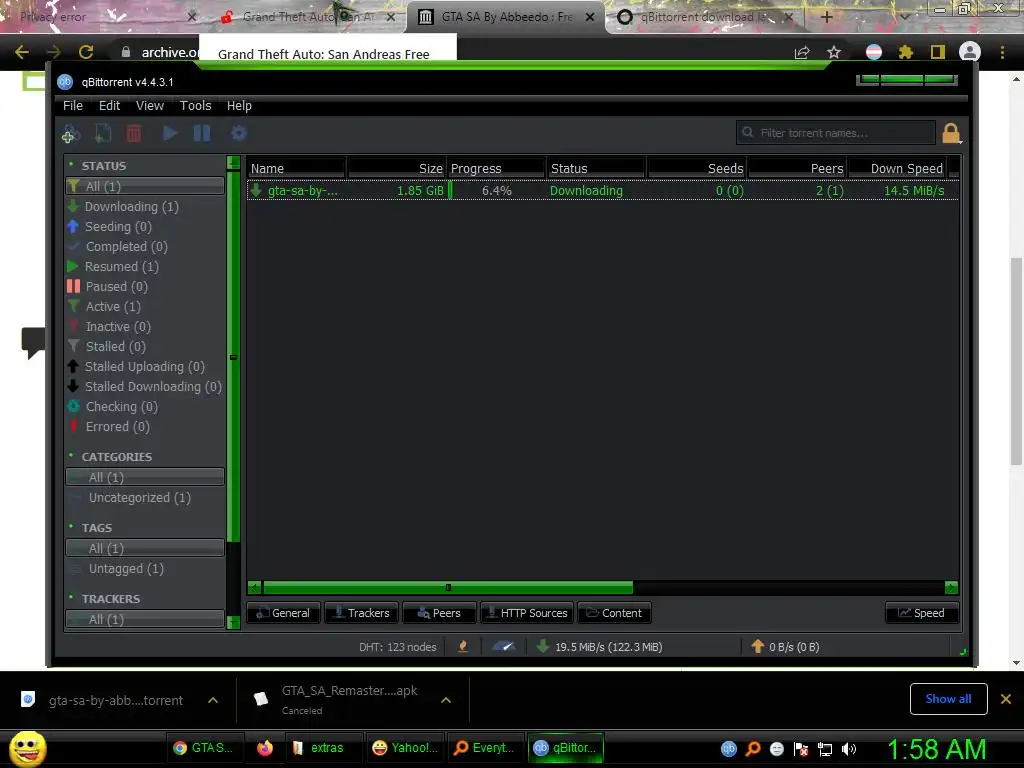
Task: Open the File menu
Action: 72,106
